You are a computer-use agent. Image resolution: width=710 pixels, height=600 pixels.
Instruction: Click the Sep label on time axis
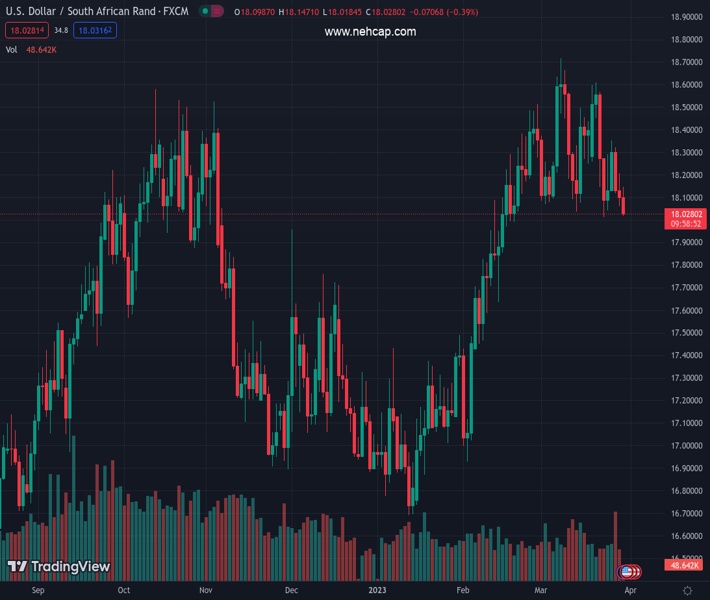point(38,590)
